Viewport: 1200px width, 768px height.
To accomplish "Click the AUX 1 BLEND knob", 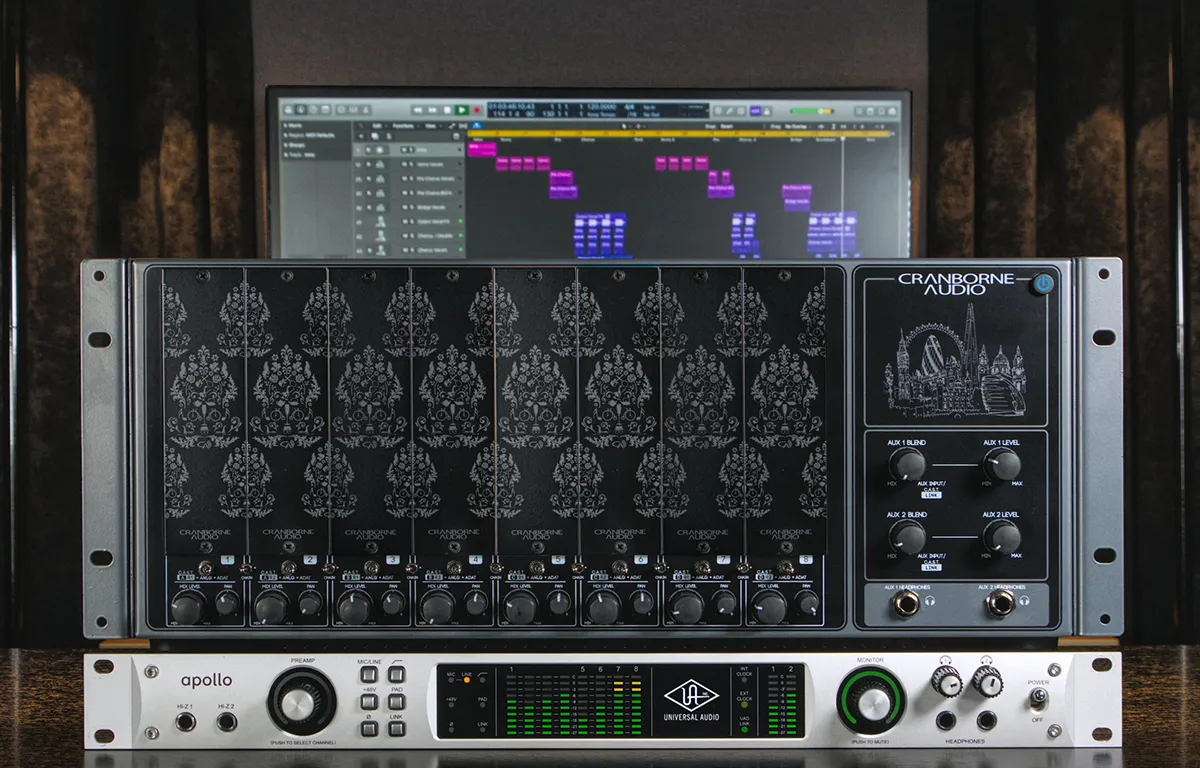I will (906, 463).
